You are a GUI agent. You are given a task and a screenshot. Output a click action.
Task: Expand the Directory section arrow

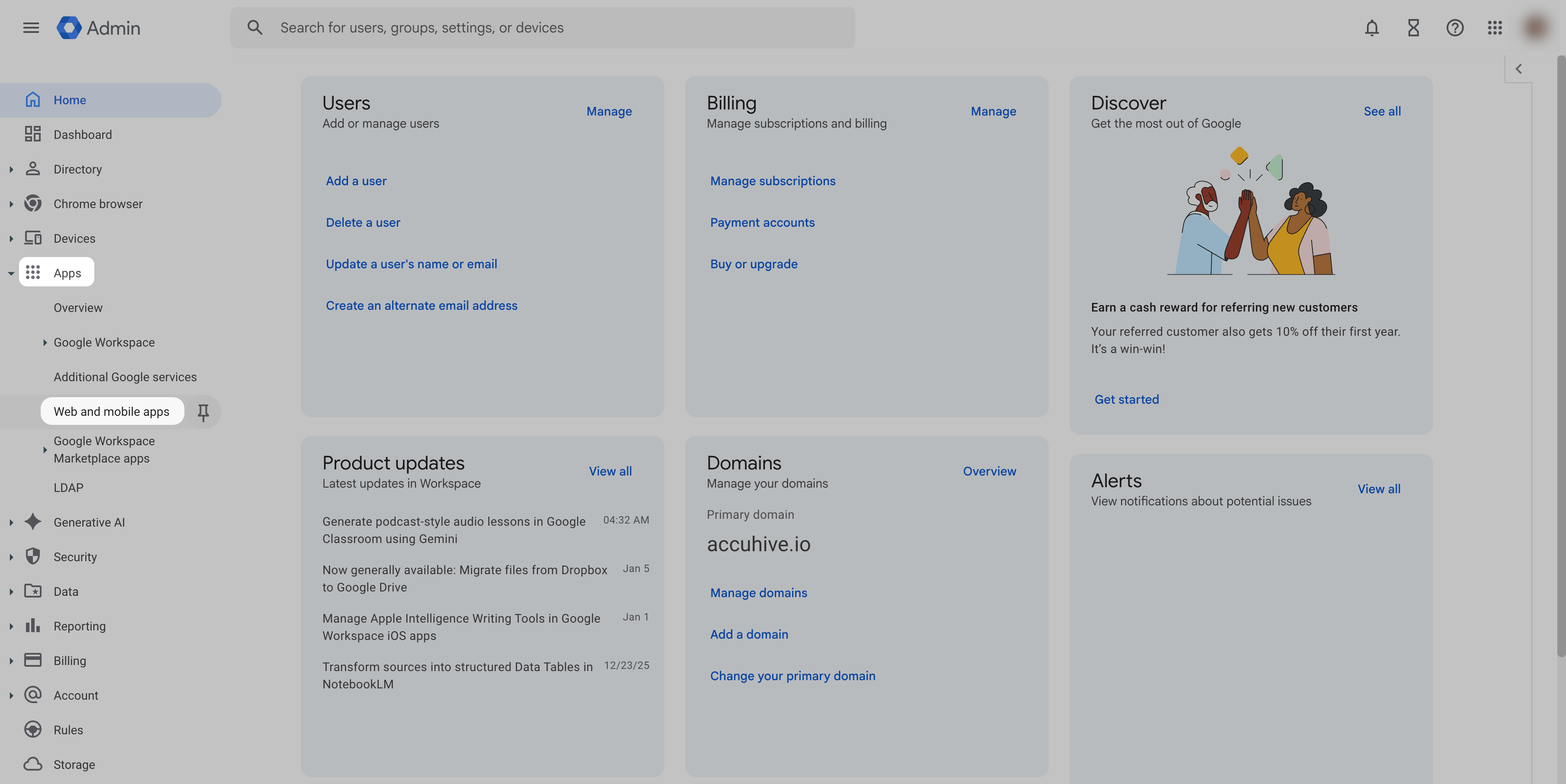click(11, 170)
